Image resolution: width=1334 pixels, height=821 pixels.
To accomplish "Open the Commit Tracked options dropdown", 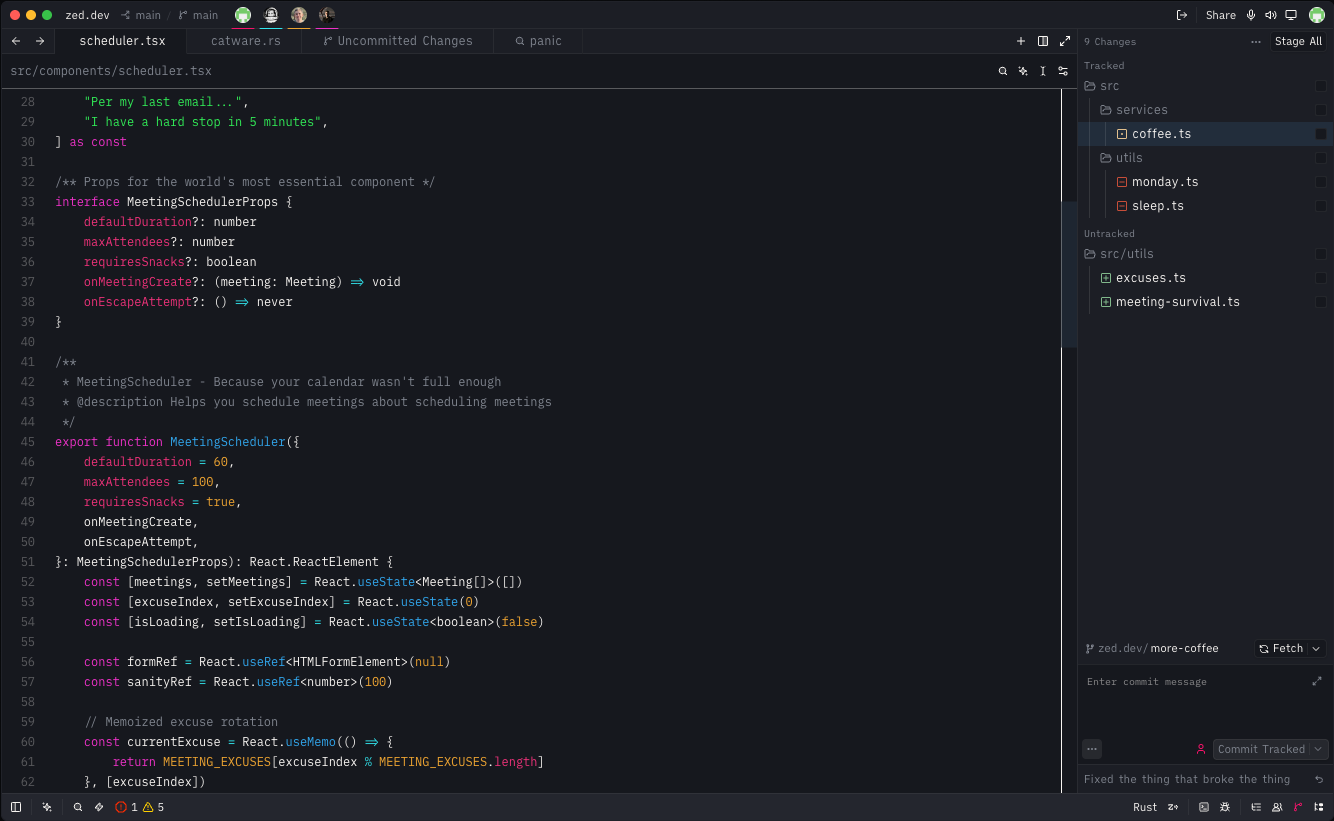I will coord(1319,749).
